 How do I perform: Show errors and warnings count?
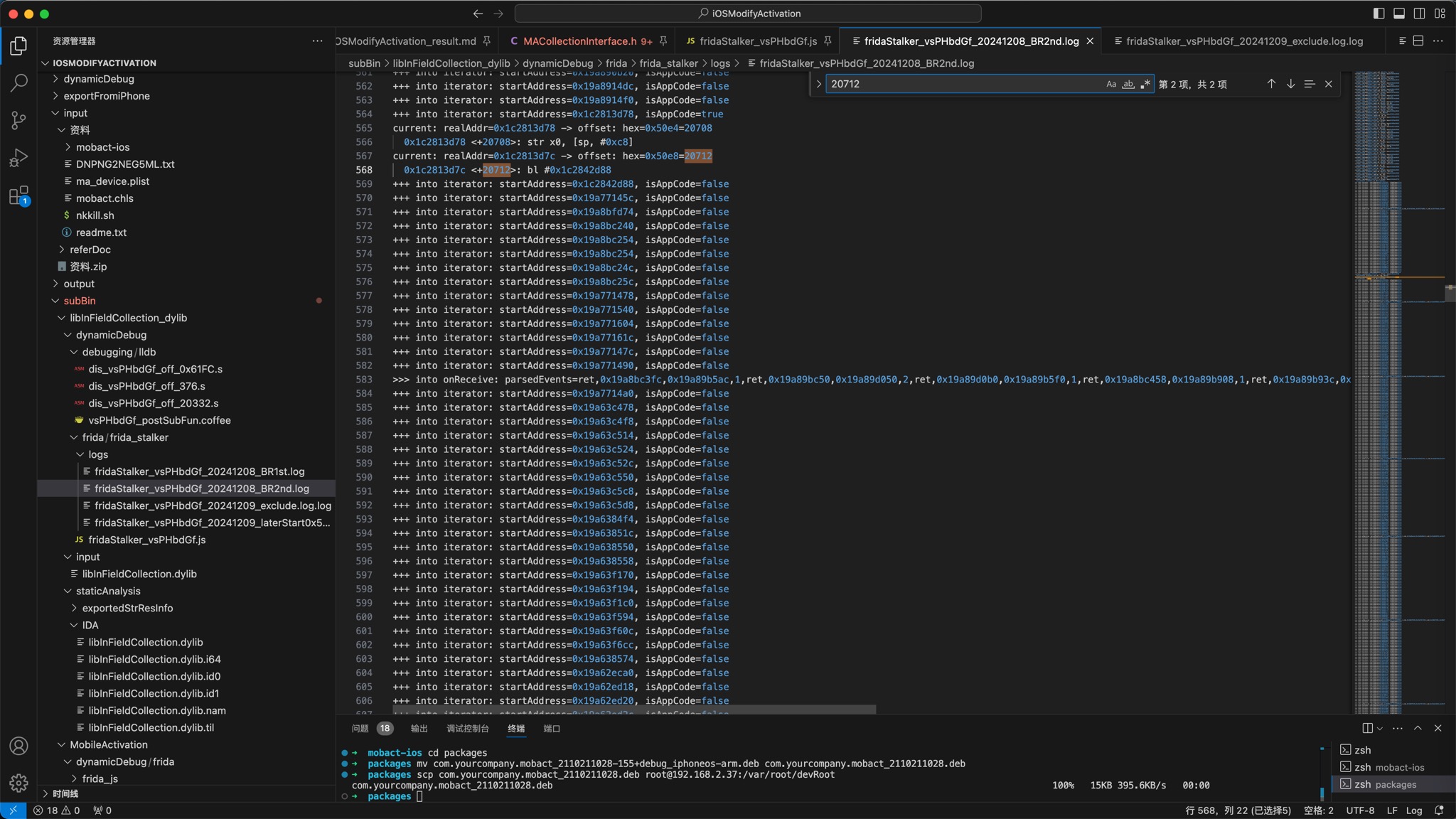[57, 810]
